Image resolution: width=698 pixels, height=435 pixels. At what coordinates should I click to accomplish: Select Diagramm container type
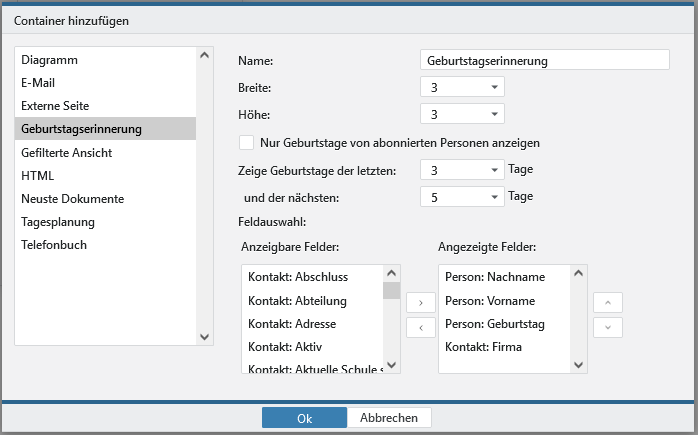tap(50, 60)
